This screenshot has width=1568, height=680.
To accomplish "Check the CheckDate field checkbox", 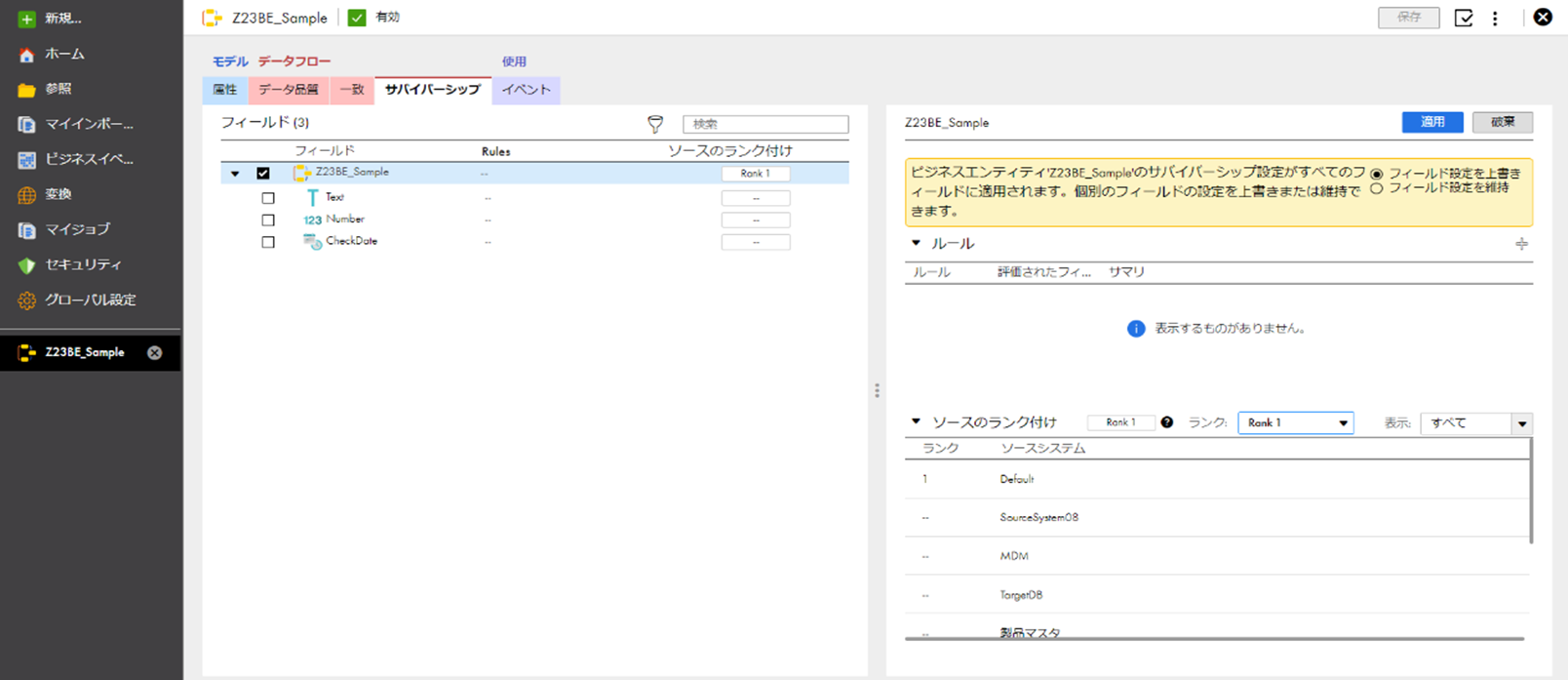I will [268, 242].
